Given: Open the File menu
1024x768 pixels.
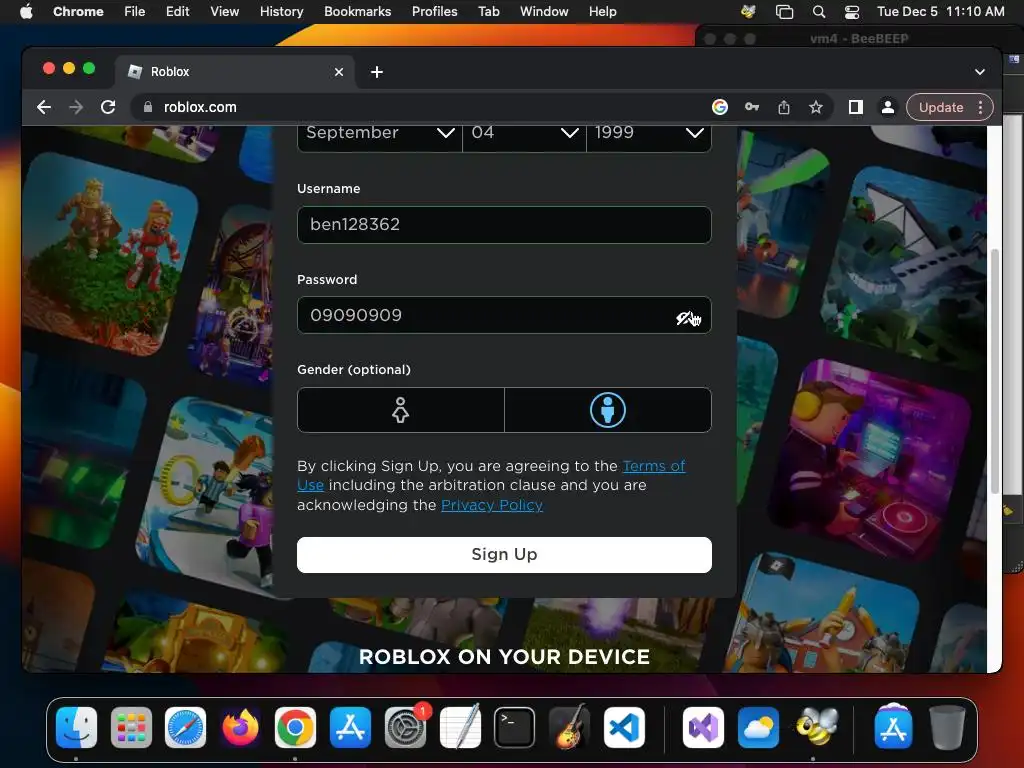Looking at the screenshot, I should 135,11.
